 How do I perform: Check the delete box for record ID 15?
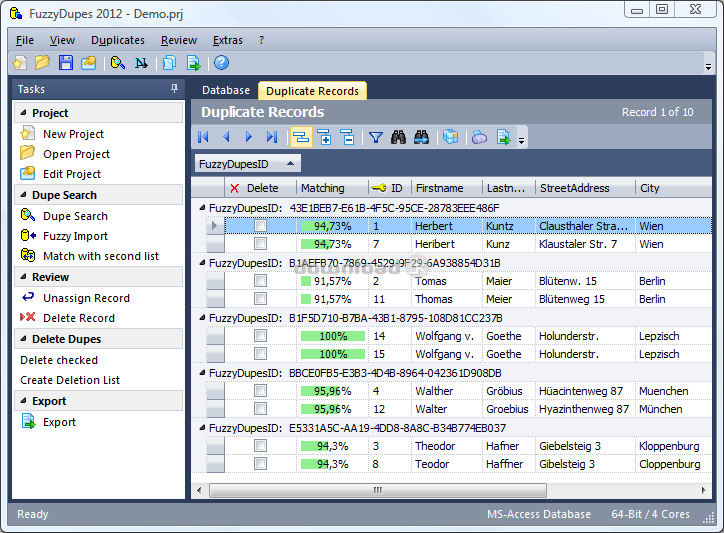(x=260, y=353)
